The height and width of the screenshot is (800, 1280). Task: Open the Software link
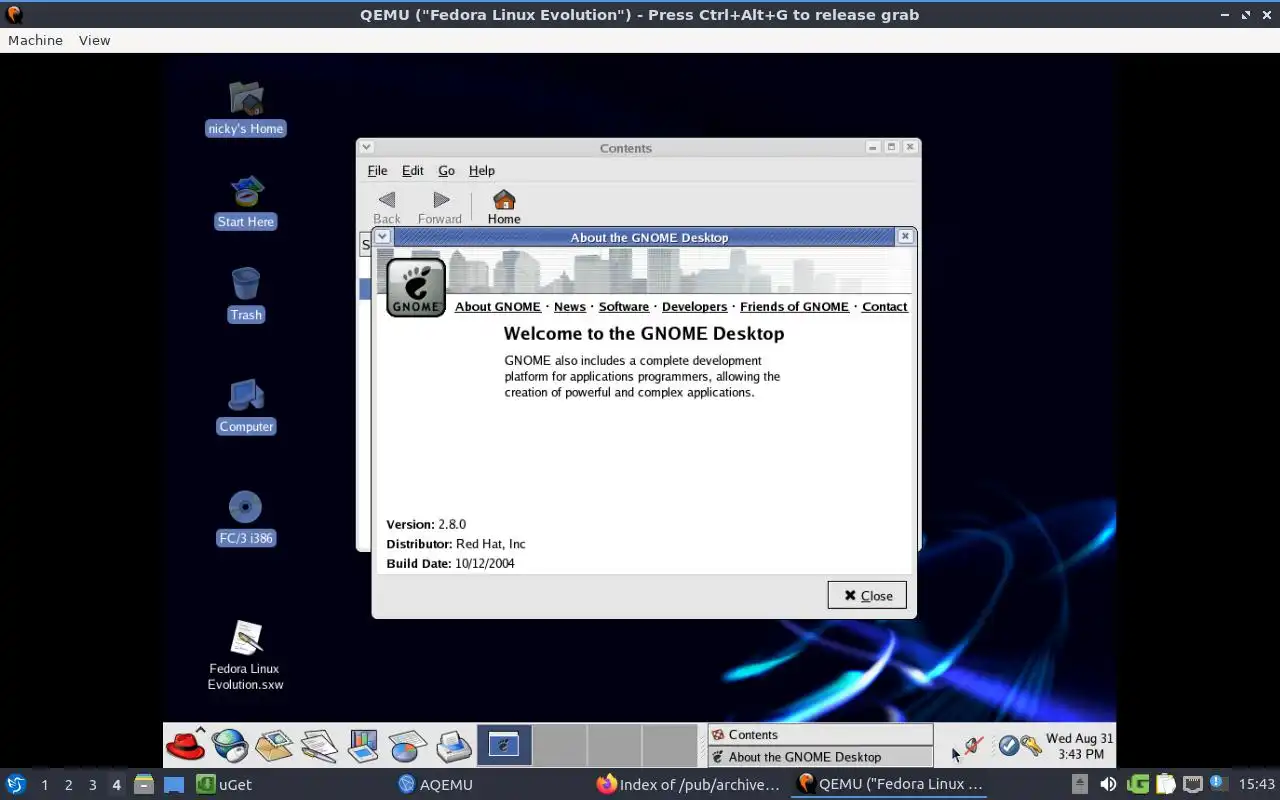tap(624, 307)
